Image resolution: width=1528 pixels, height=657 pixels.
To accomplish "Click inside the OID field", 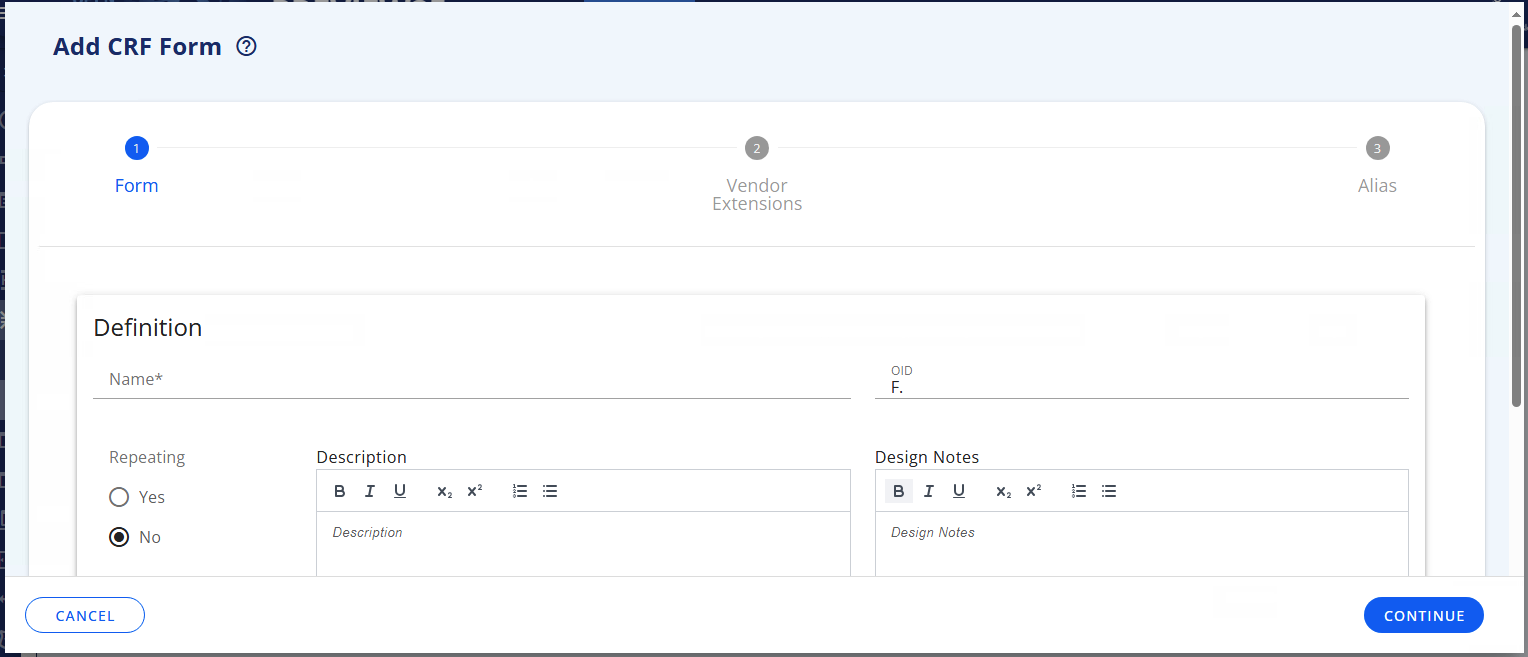I will [1140, 388].
